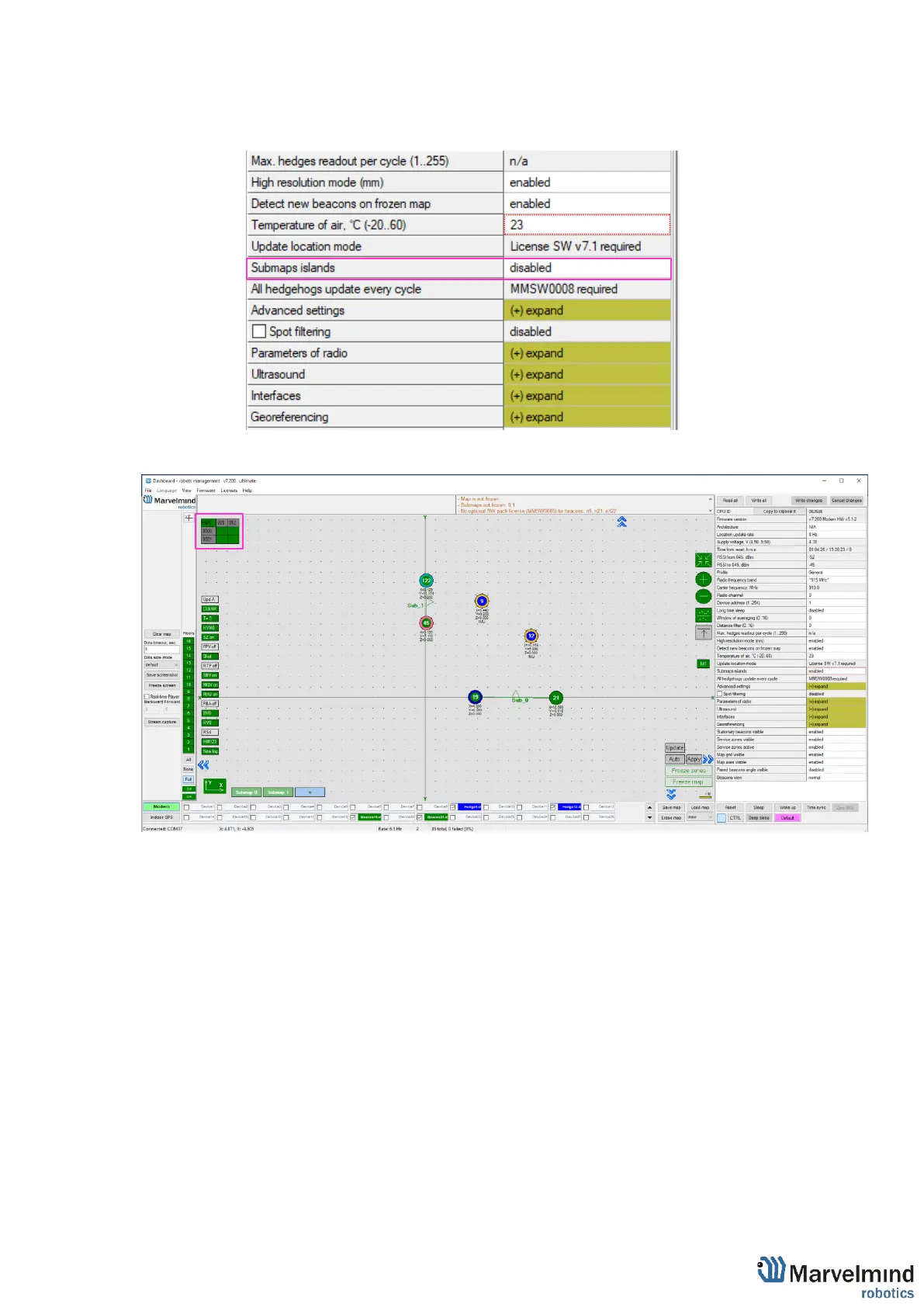Enable the Real-time Player checkbox

point(147,697)
